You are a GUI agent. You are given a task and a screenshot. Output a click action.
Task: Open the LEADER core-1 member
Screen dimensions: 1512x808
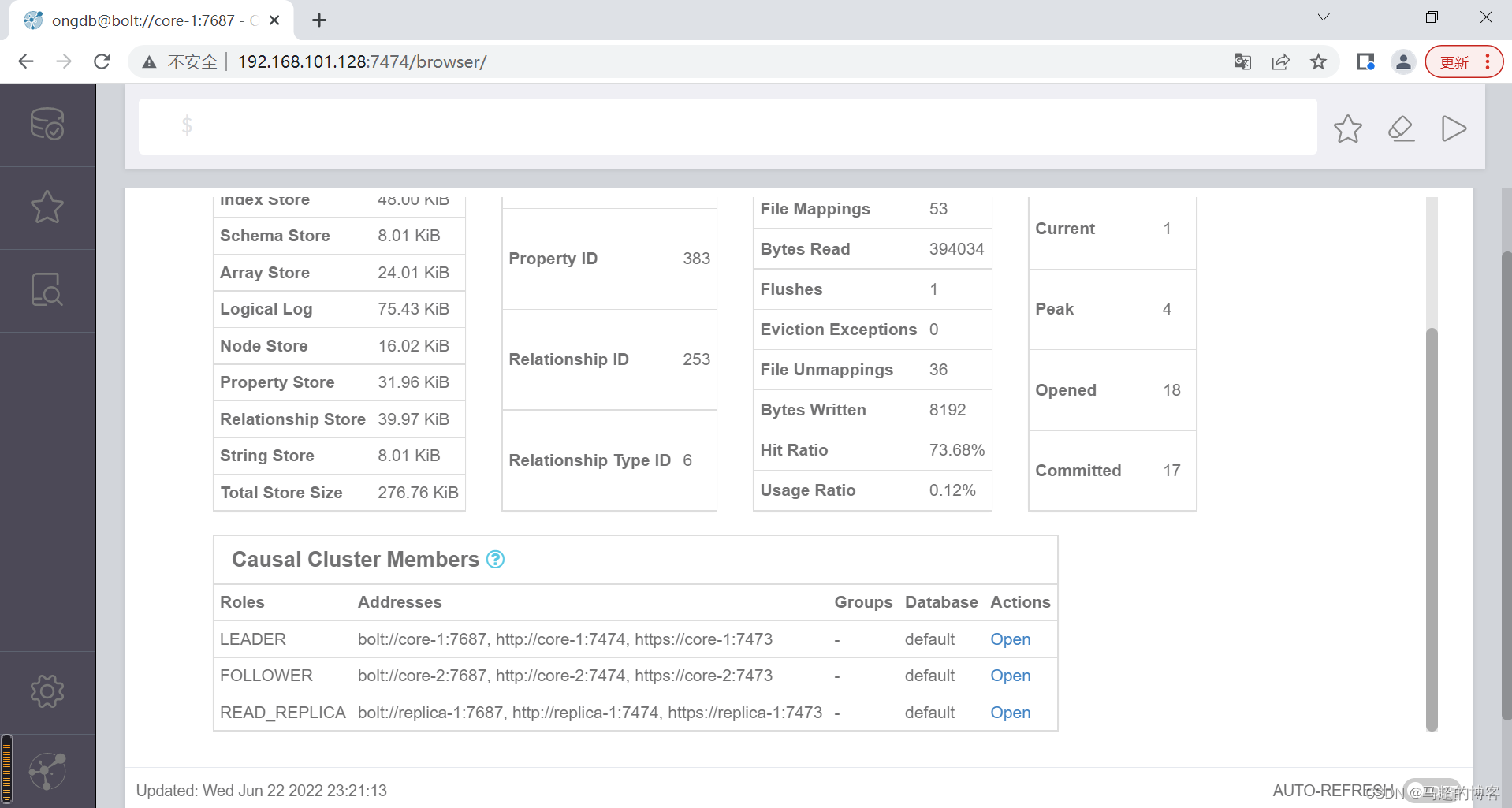click(x=1010, y=639)
